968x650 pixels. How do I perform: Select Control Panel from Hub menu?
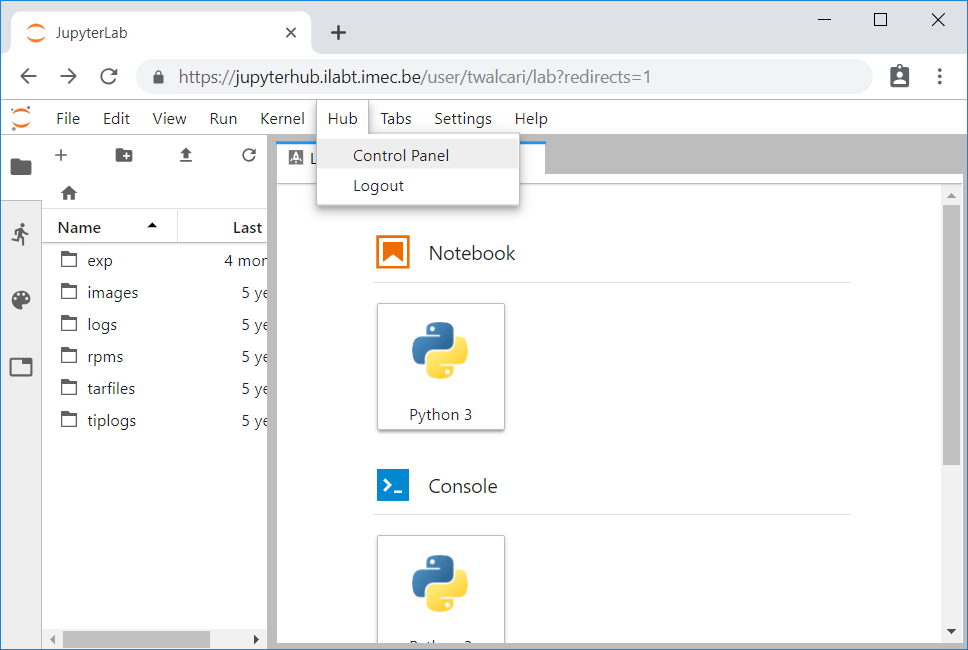click(x=418, y=155)
